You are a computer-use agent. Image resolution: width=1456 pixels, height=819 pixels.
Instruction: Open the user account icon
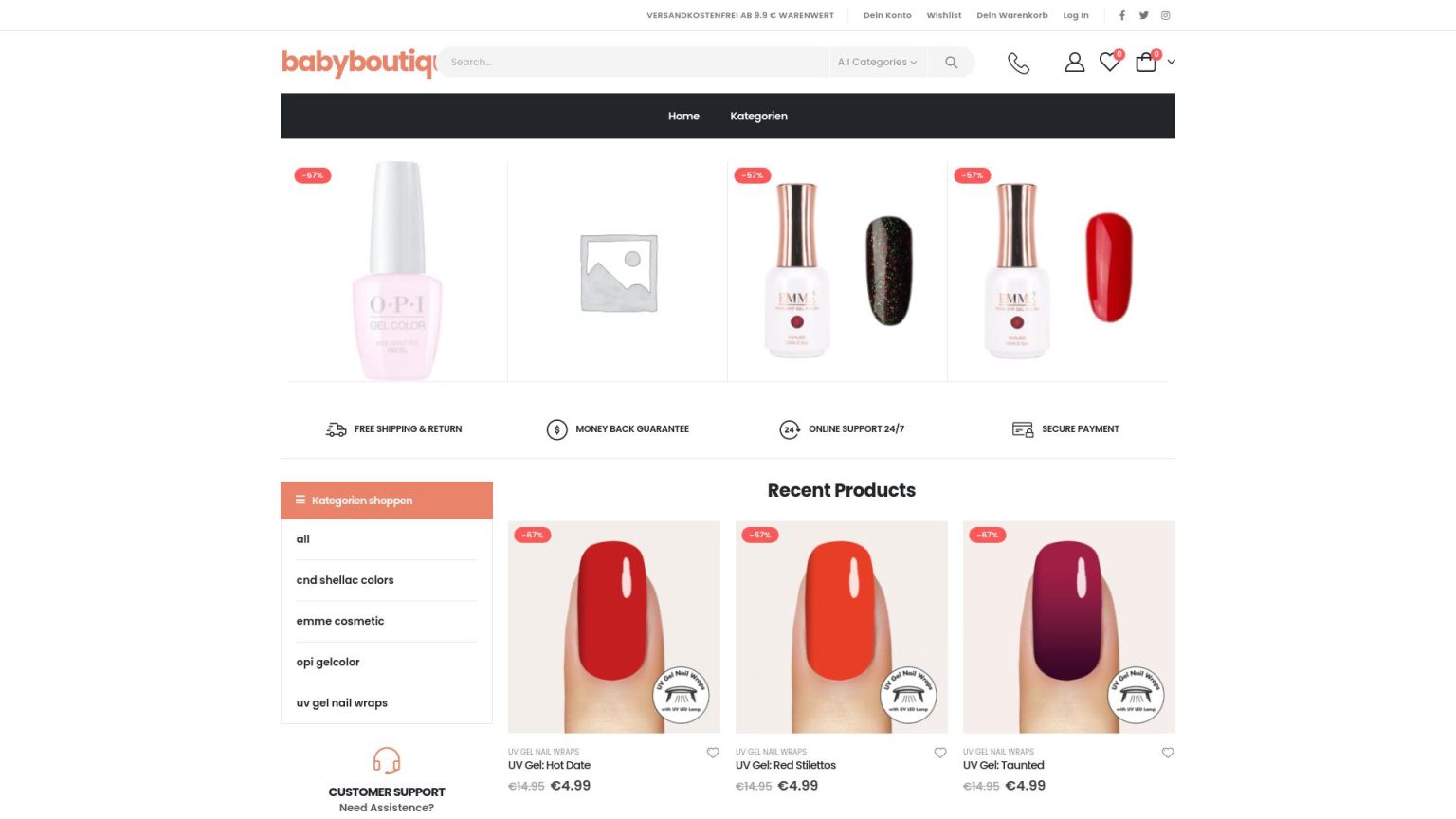point(1074,63)
